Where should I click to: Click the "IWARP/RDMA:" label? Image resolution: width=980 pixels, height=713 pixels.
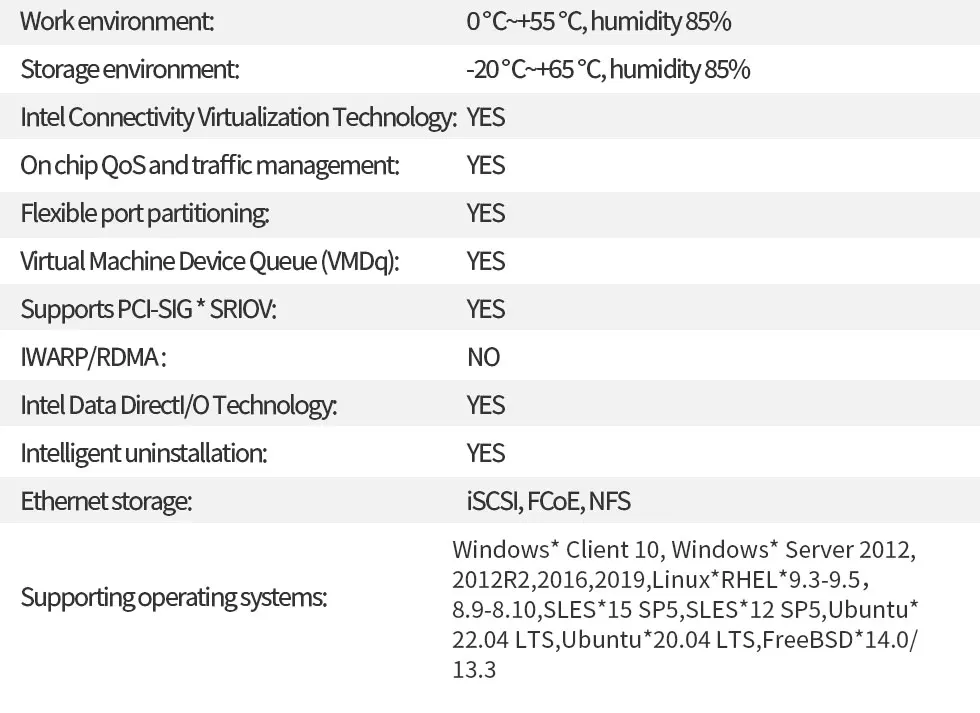pyautogui.click(x=93, y=357)
